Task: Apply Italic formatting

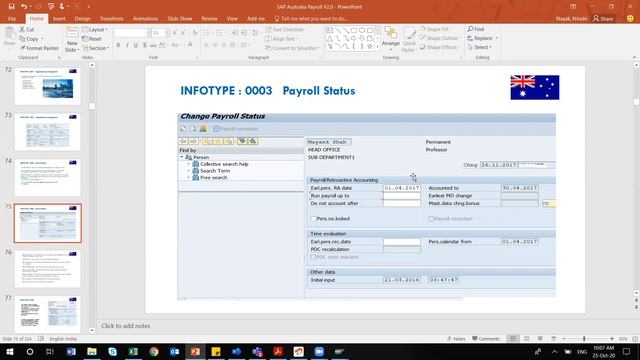Action: [x=127, y=45]
